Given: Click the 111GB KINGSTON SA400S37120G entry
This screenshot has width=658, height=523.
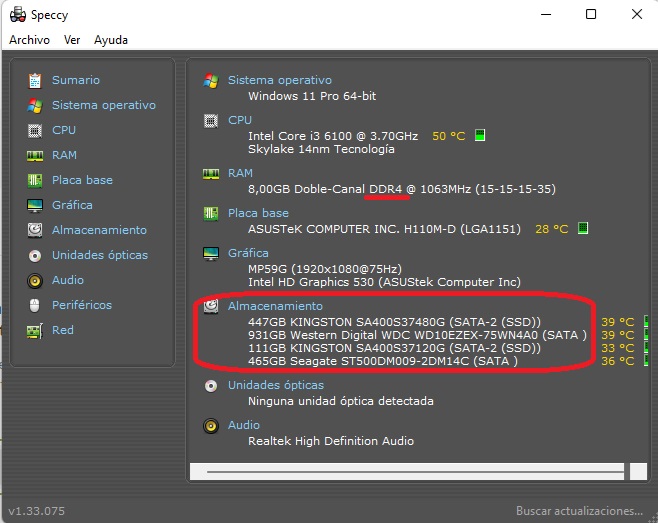Looking at the screenshot, I should tap(394, 348).
